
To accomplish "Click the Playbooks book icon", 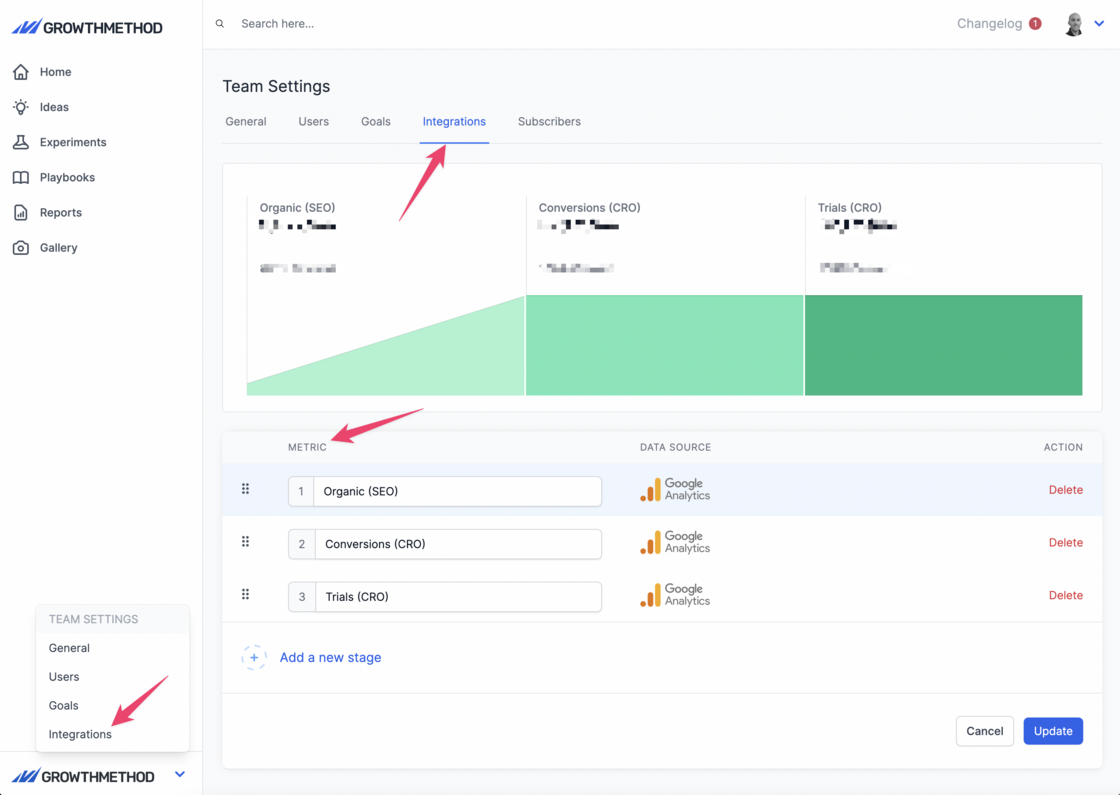I will point(21,176).
